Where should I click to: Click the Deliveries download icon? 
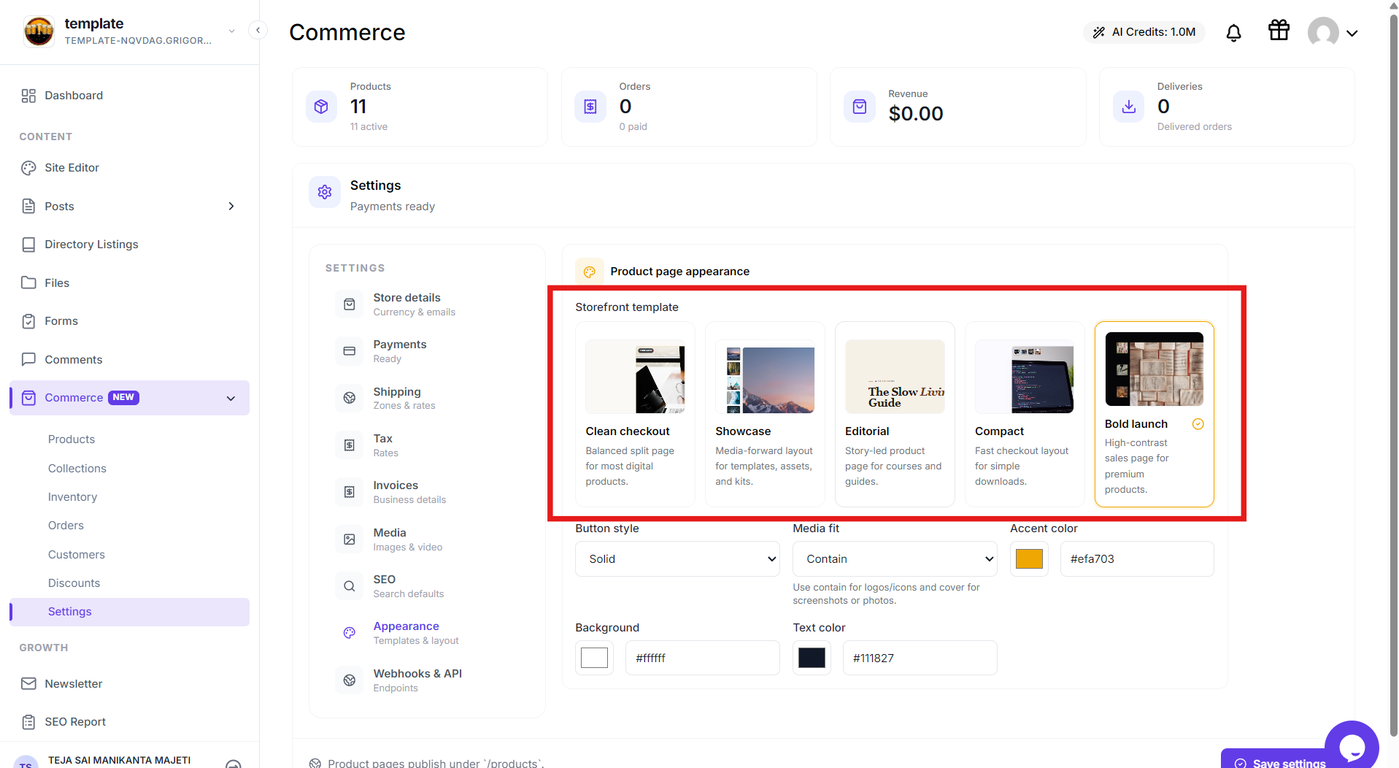pyautogui.click(x=1129, y=106)
